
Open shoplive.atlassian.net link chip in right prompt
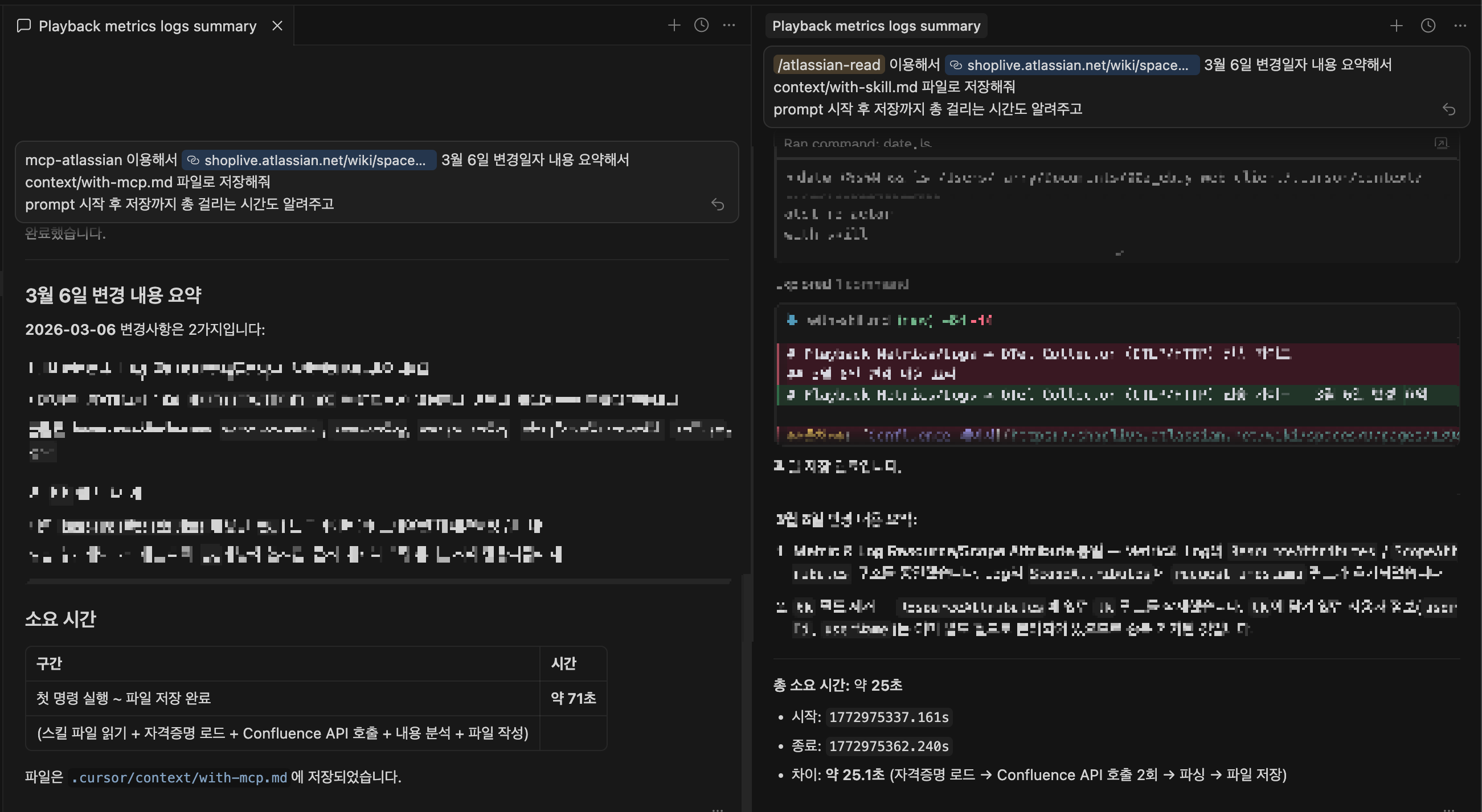1072,65
